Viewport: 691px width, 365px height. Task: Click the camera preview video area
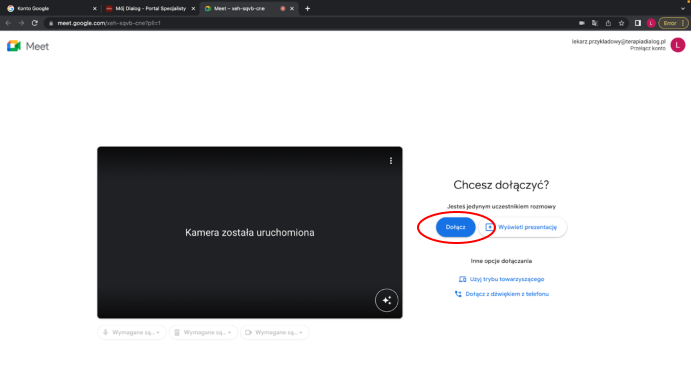(249, 232)
